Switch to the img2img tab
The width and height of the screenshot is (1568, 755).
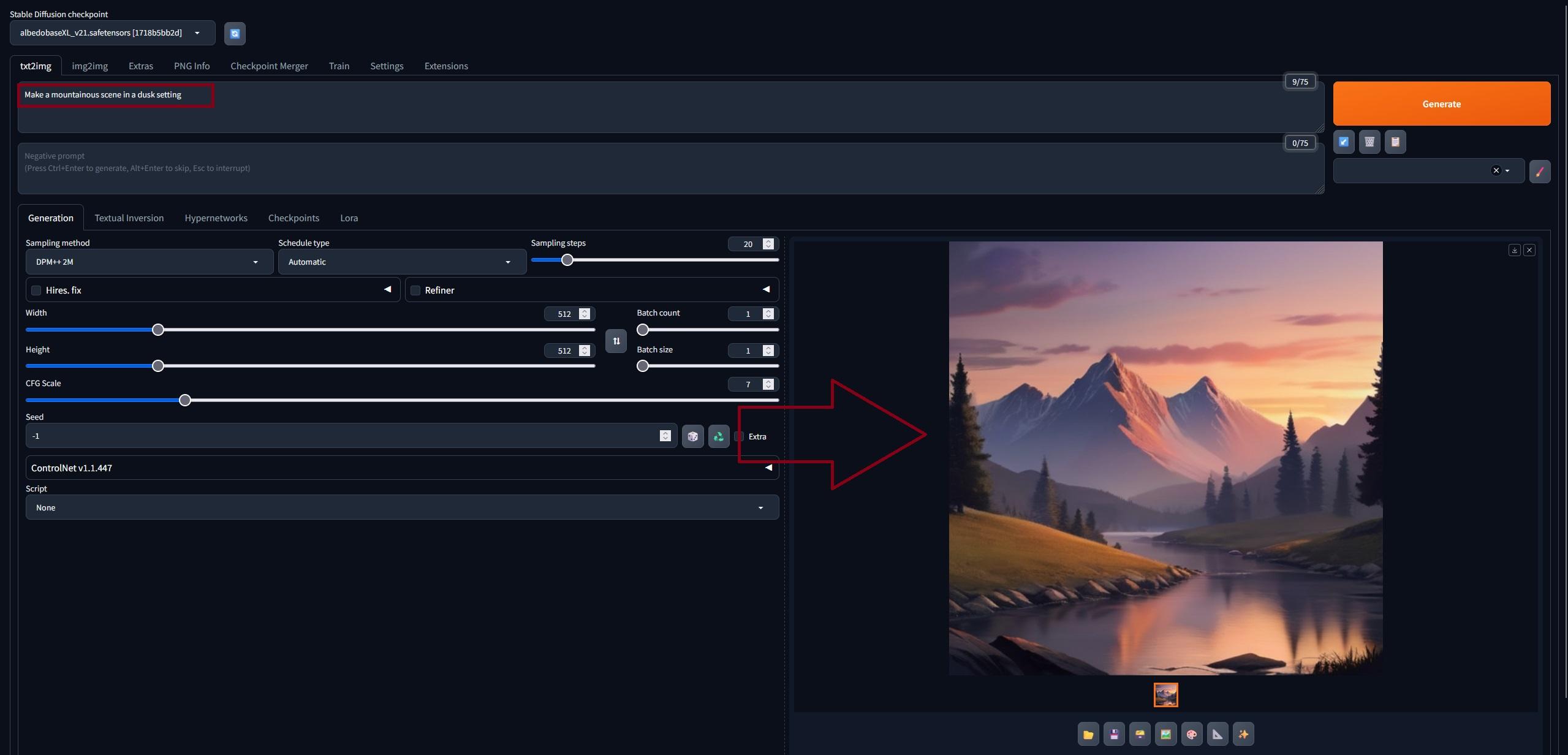pos(89,66)
